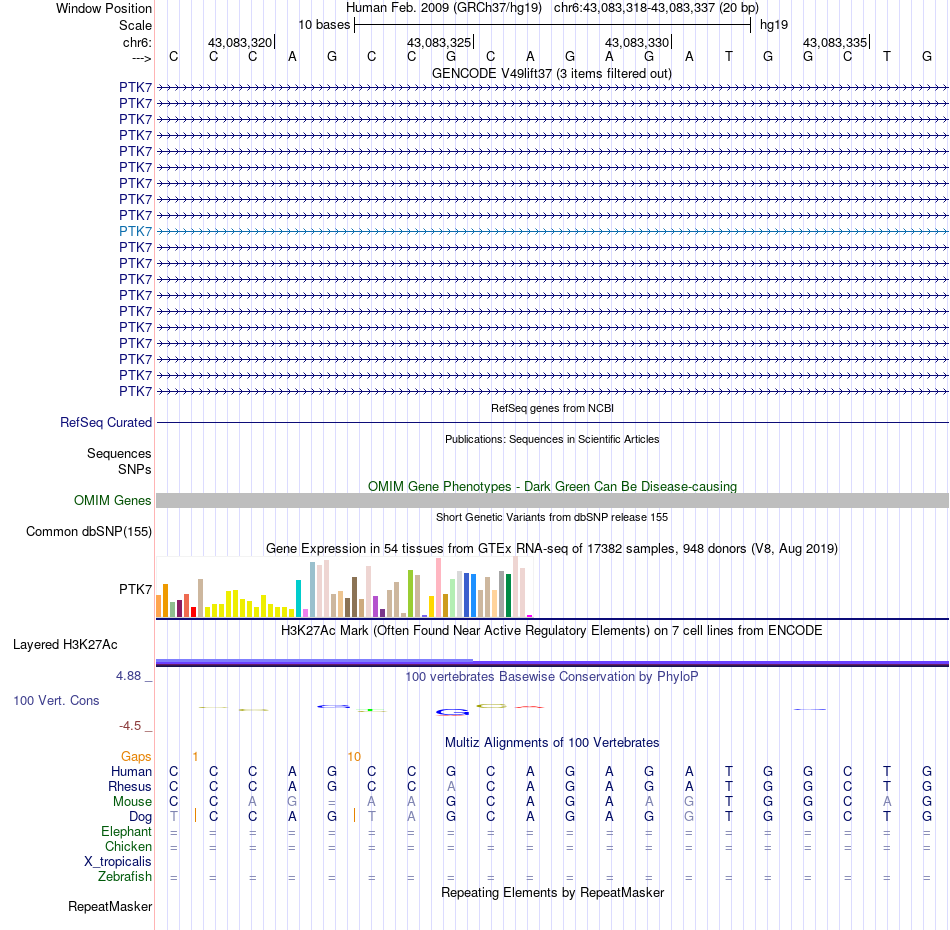Click the large blue G conservation logo

pyautogui.click(x=452, y=712)
